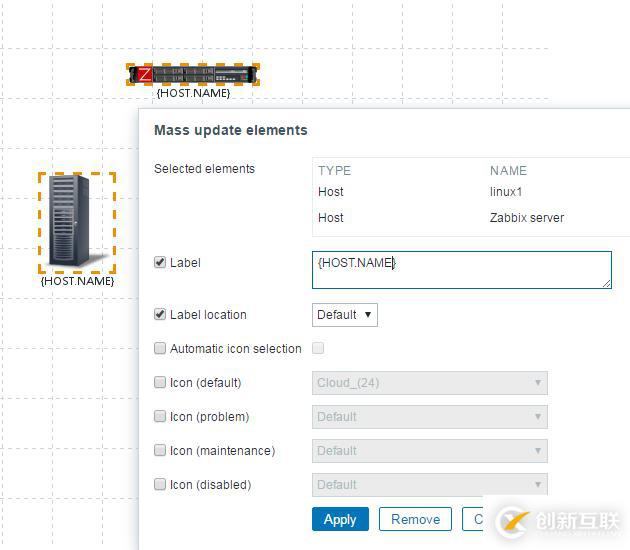630x550 pixels.
Task: Enable the Automatic icon selection update checkbox
Action: 160,348
